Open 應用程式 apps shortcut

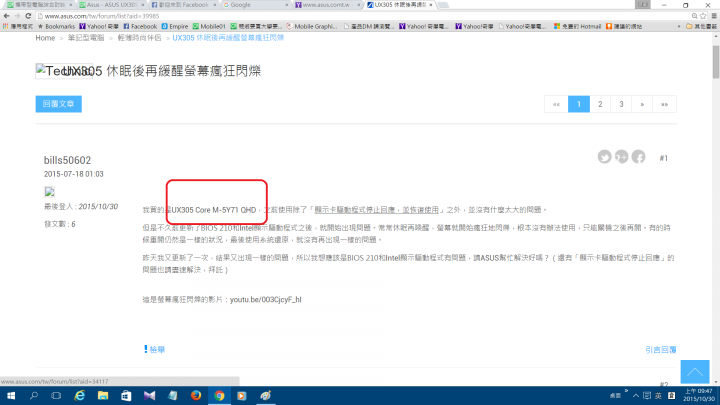coord(18,27)
